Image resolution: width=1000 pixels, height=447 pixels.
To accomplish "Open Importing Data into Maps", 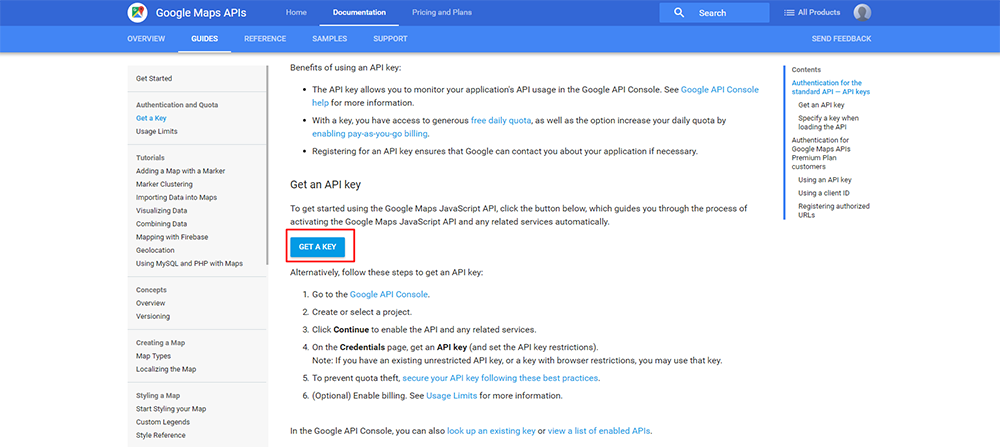I will [x=176, y=198].
